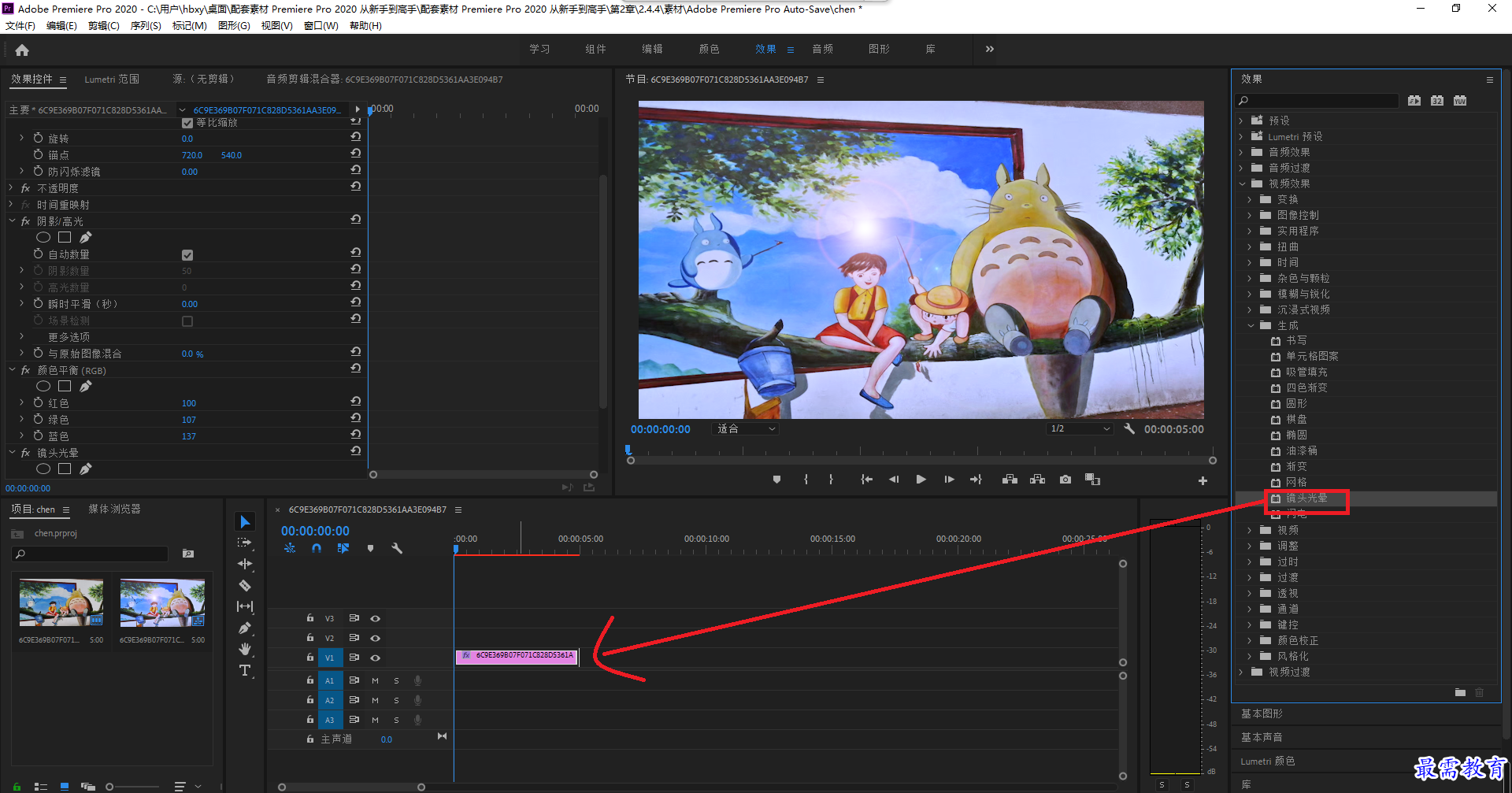
Task: Toggle V2 track output eye
Action: coord(376,638)
